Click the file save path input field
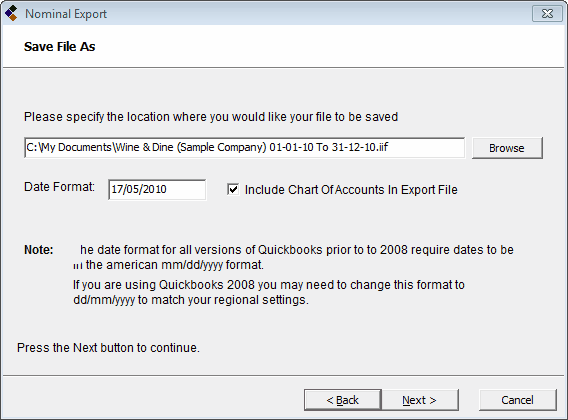The width and height of the screenshot is (568, 420). point(244,147)
